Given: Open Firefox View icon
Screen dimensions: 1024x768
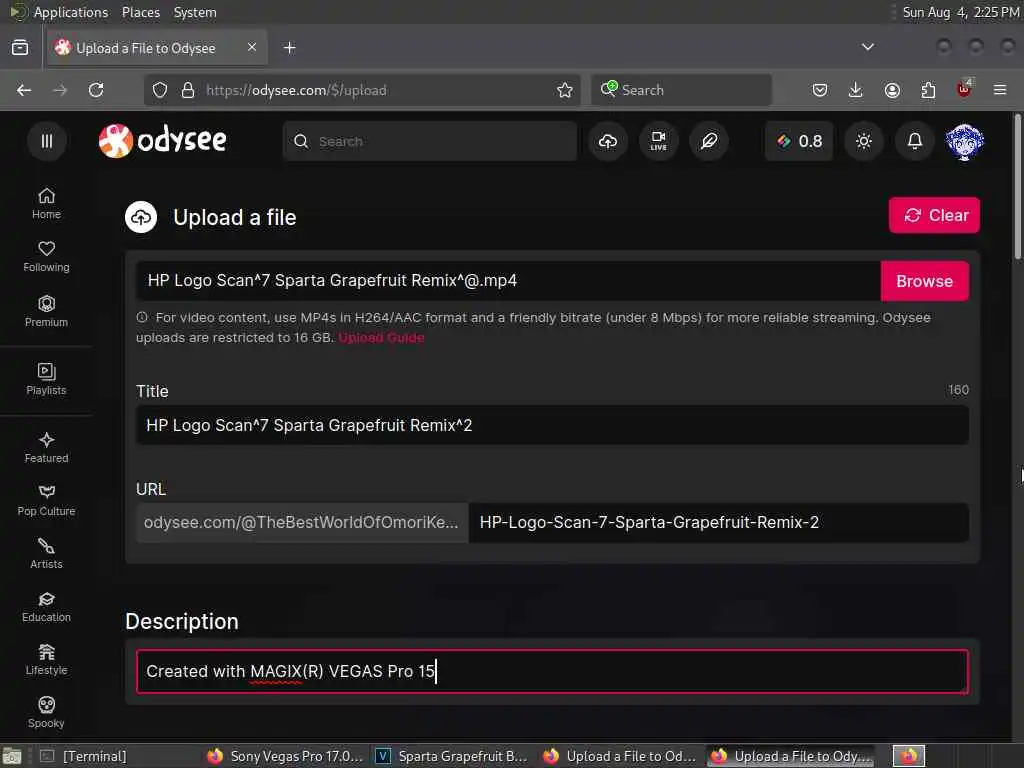Looking at the screenshot, I should tap(20, 48).
